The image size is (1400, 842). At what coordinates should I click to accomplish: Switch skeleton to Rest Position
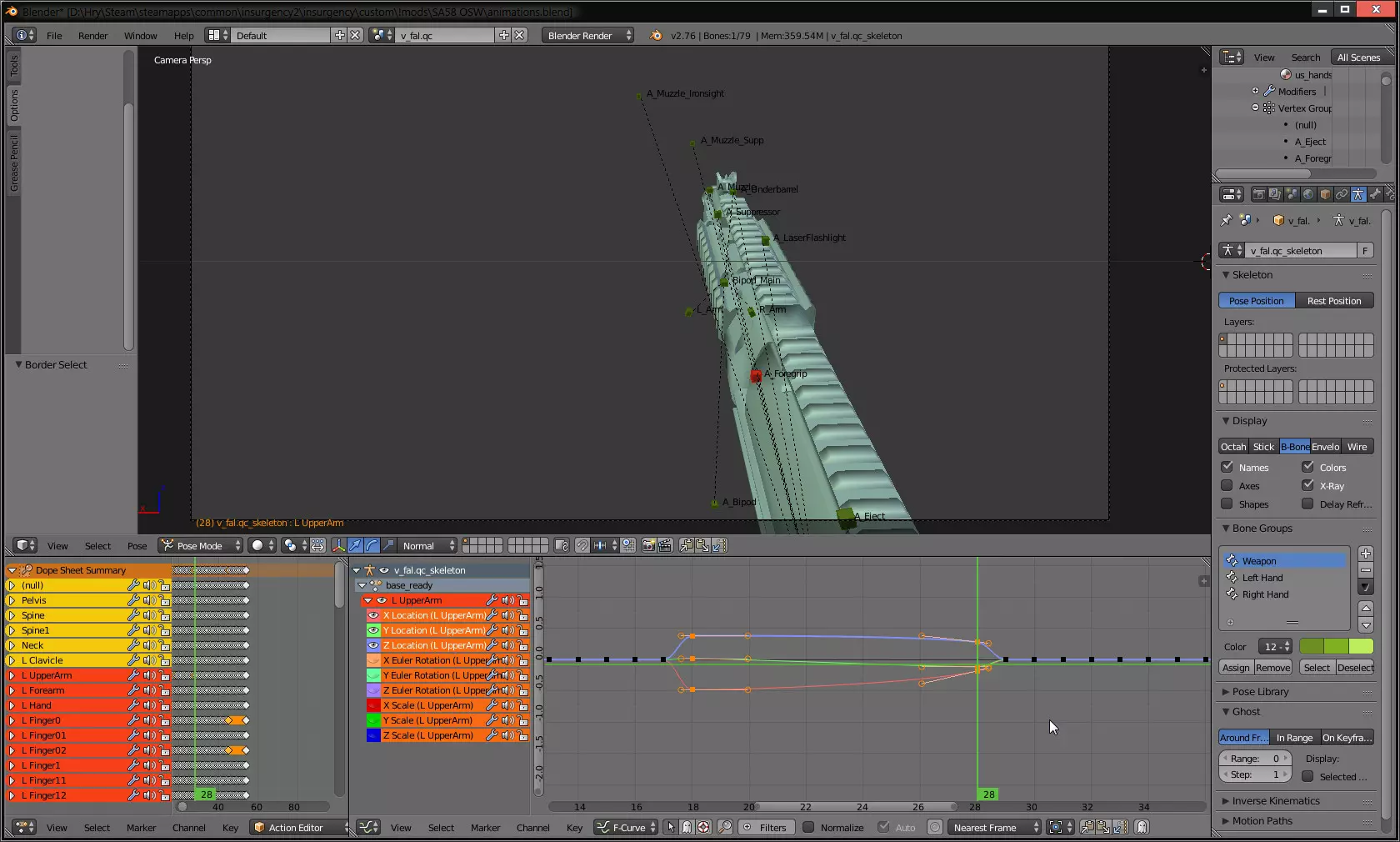coord(1333,301)
